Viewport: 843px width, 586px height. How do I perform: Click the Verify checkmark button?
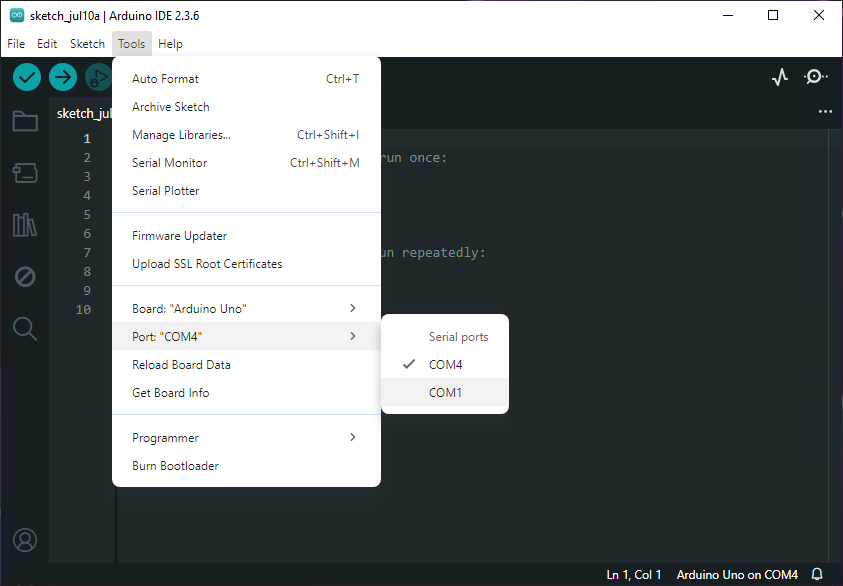[x=27, y=77]
